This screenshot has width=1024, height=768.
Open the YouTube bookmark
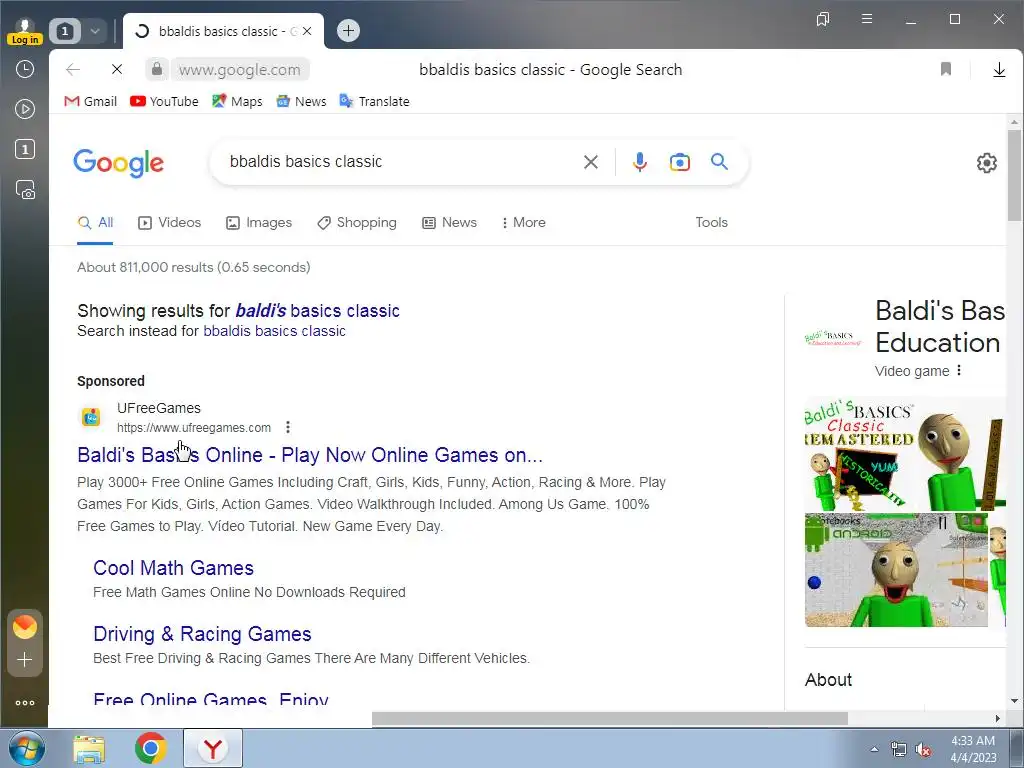(x=164, y=101)
